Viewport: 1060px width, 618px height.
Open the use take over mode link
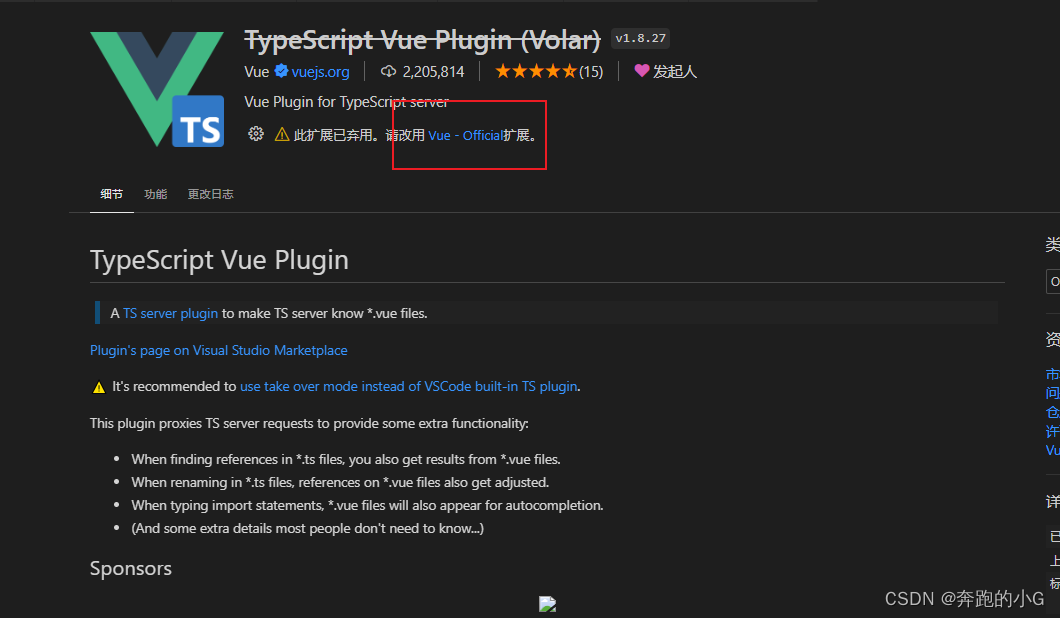pos(409,386)
